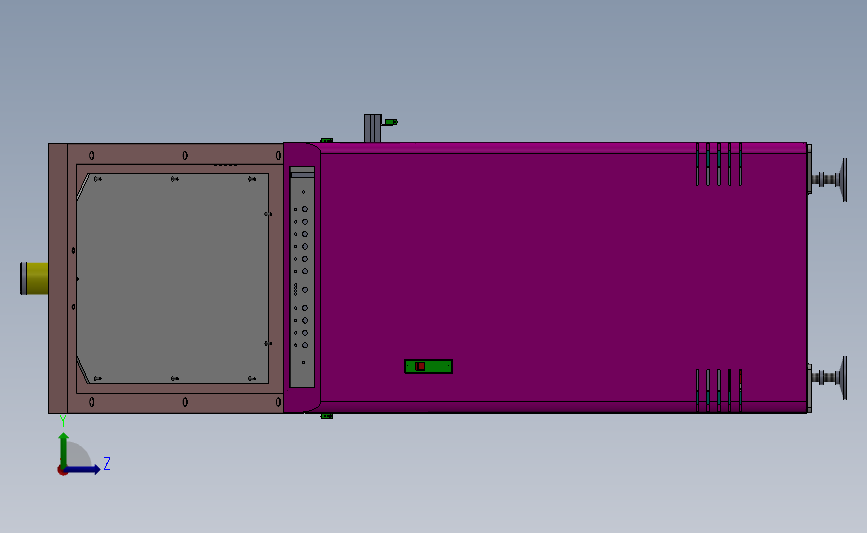Select the gray window panel in the brown frame
Screen dimensions: 867x533
click(173, 278)
